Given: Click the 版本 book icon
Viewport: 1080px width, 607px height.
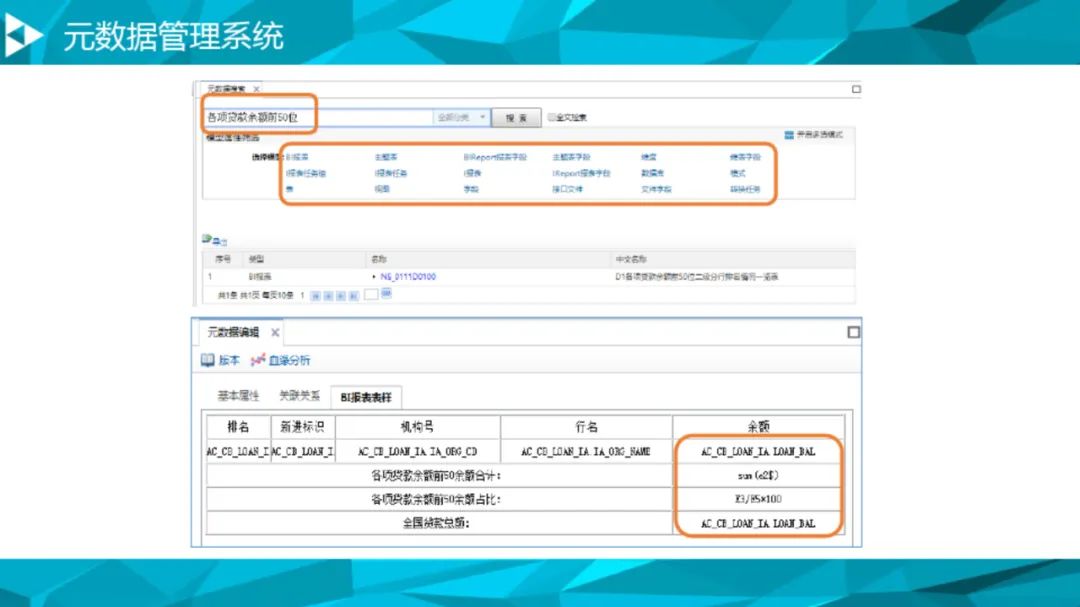Looking at the screenshot, I should tap(207, 360).
